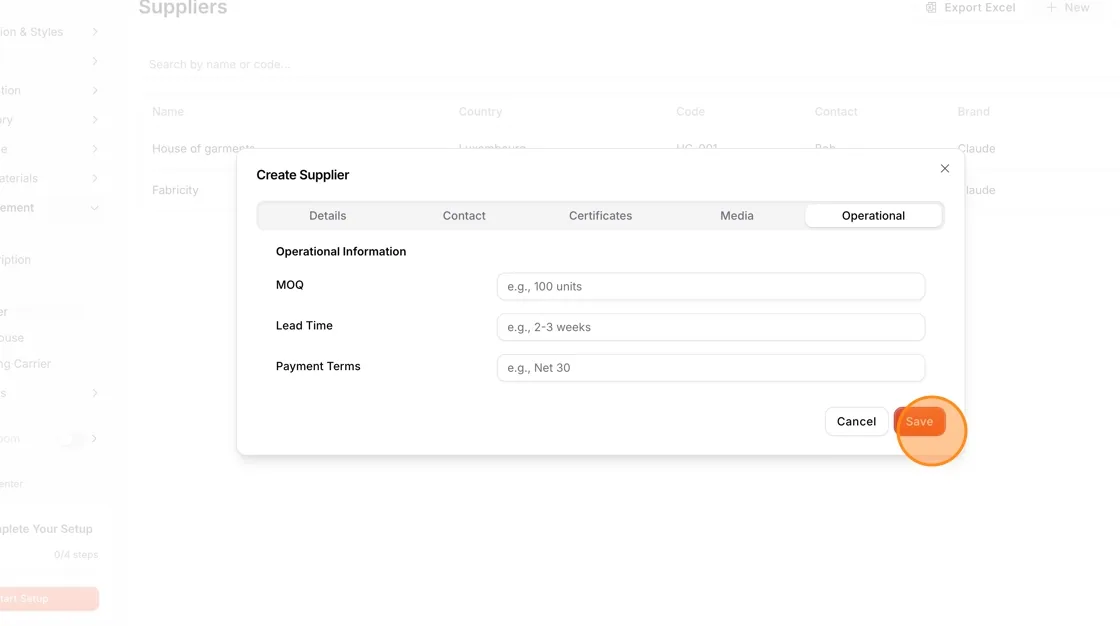Expand the 'aterials' sidebar section chevron

click(x=95, y=179)
